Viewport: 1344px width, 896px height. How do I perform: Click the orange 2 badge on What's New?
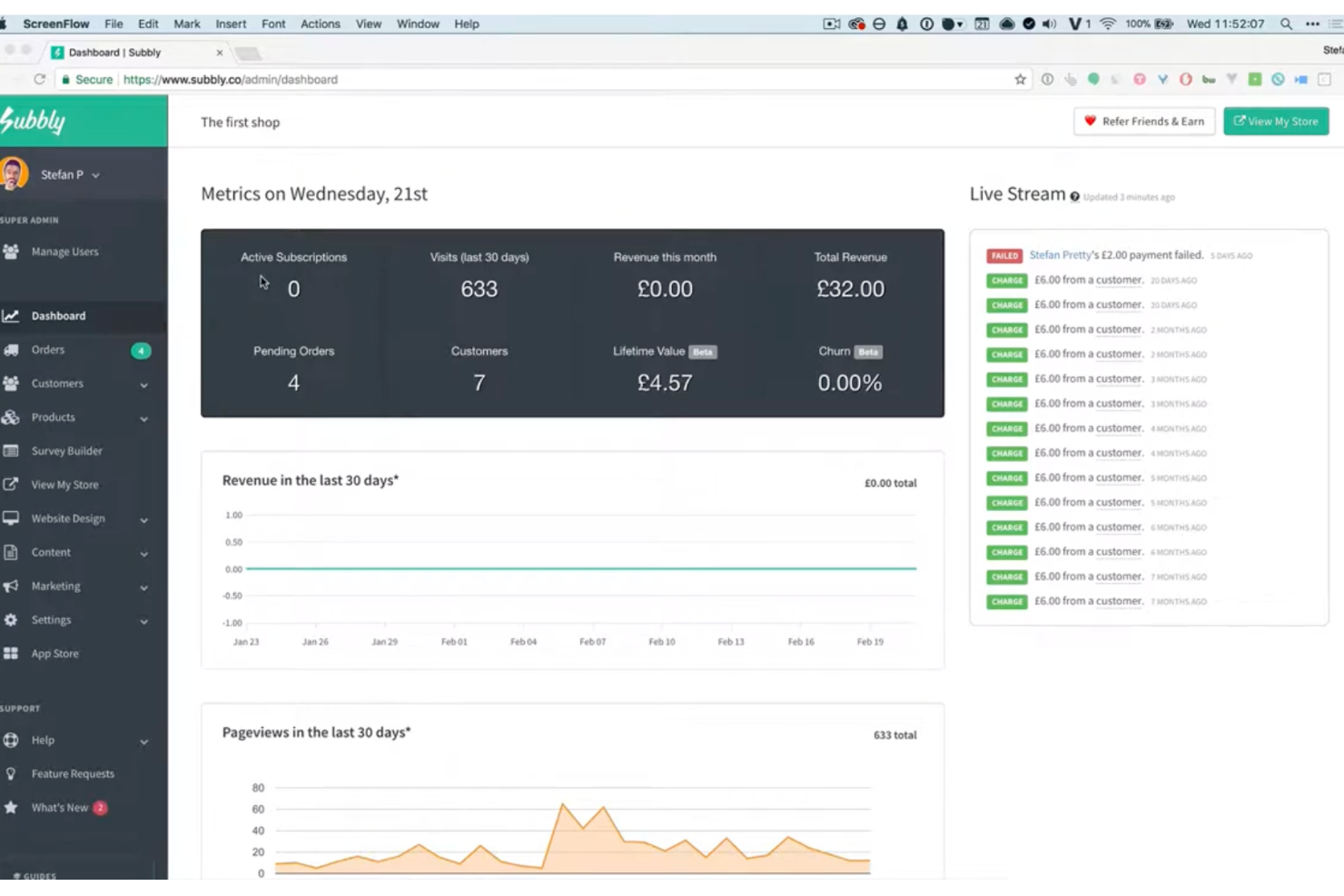coord(100,808)
